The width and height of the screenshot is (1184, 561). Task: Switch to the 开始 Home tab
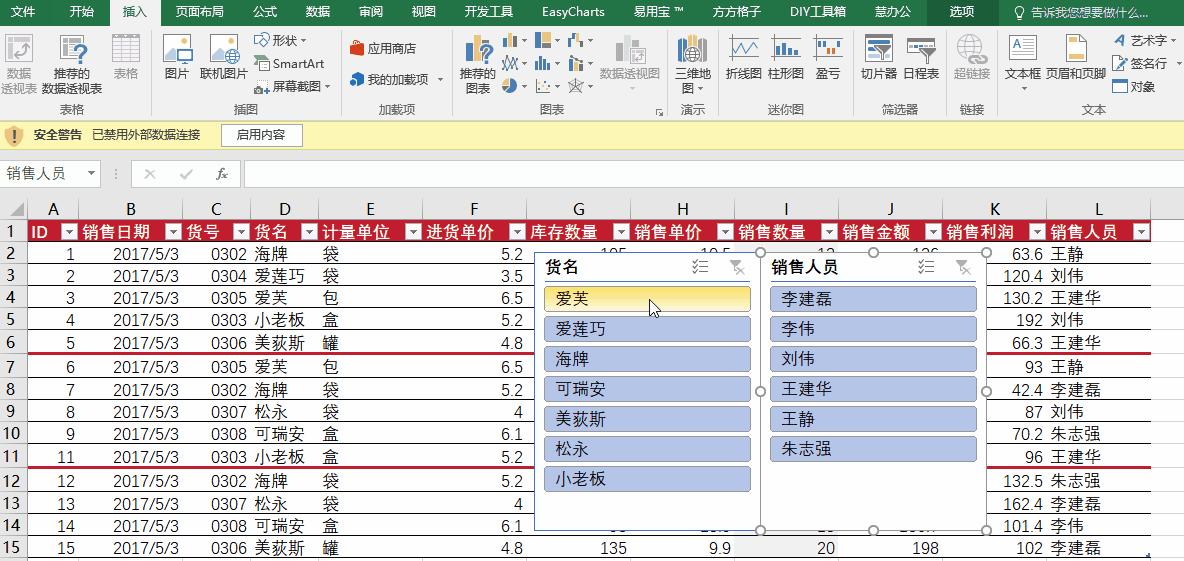click(x=82, y=12)
